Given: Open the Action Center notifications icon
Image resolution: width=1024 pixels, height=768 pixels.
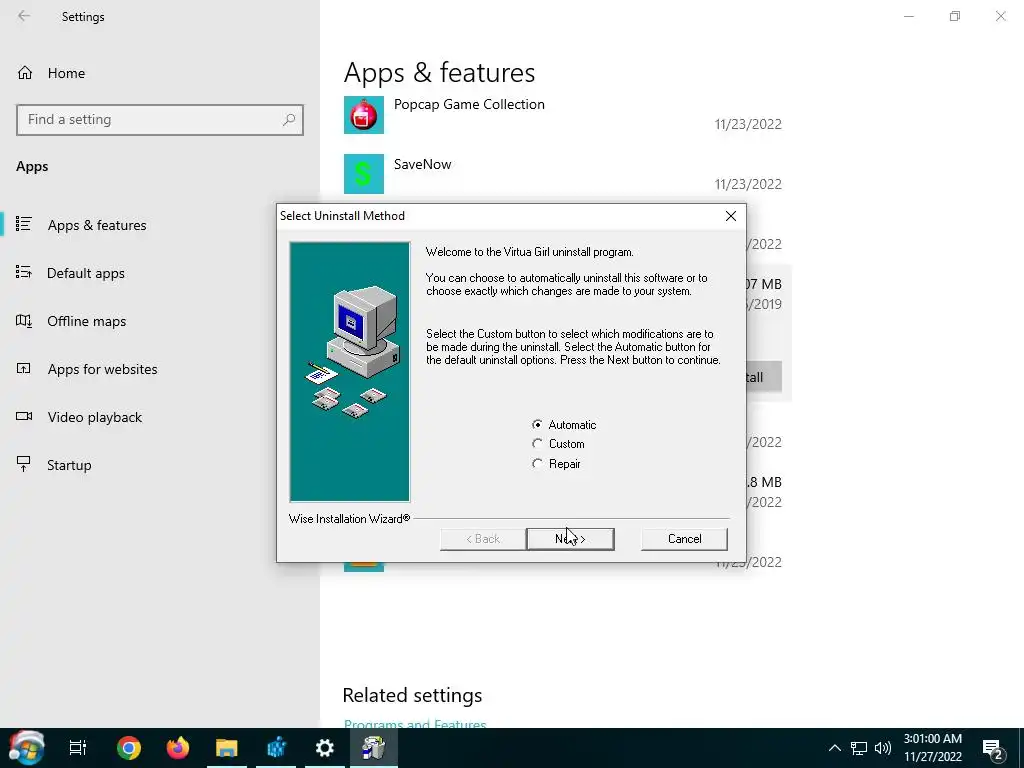Looking at the screenshot, I should [993, 749].
